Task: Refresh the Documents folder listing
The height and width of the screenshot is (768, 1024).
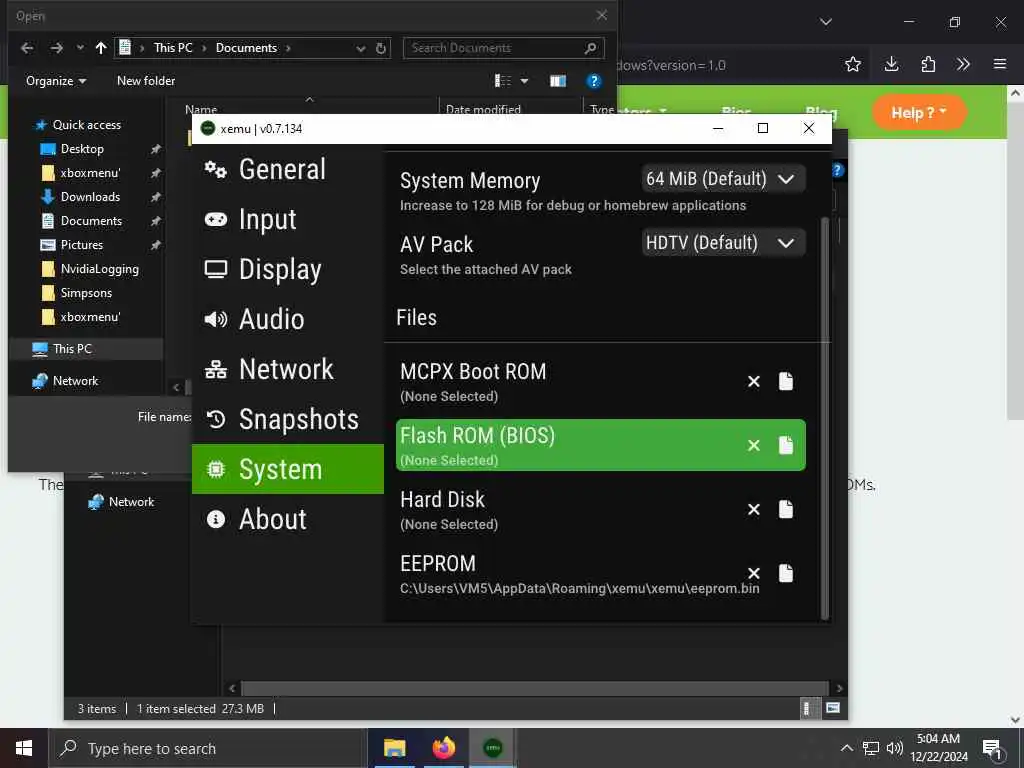Action: pos(381,48)
